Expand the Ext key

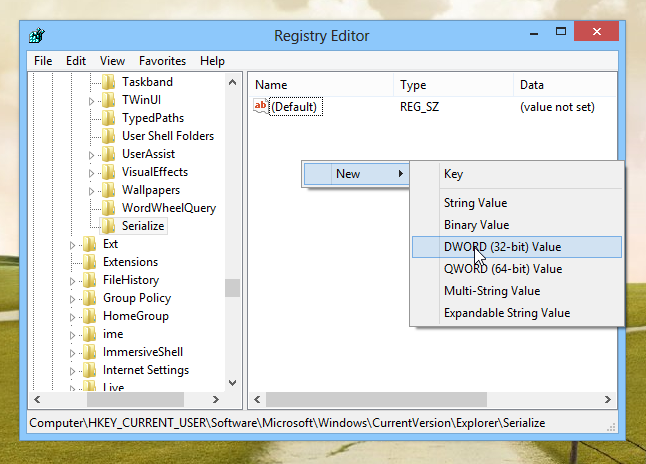pos(73,246)
